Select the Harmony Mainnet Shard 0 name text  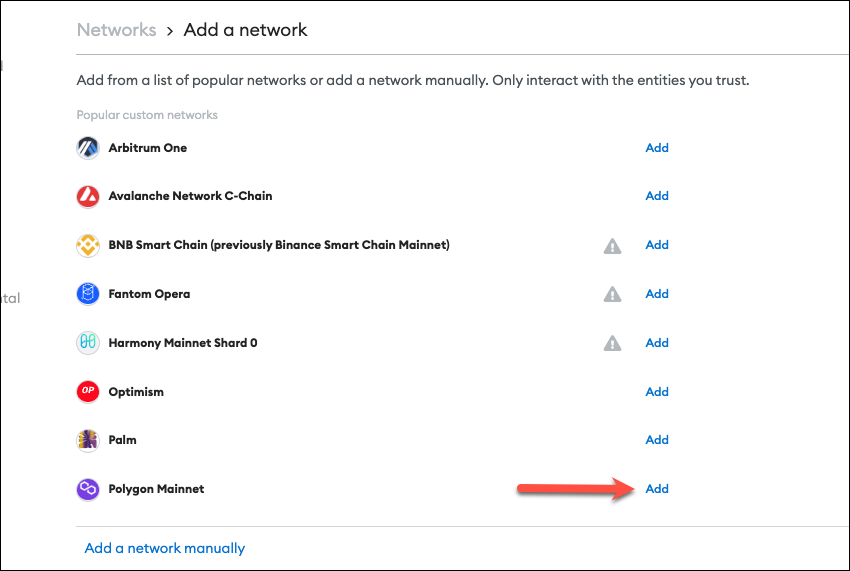(x=183, y=343)
